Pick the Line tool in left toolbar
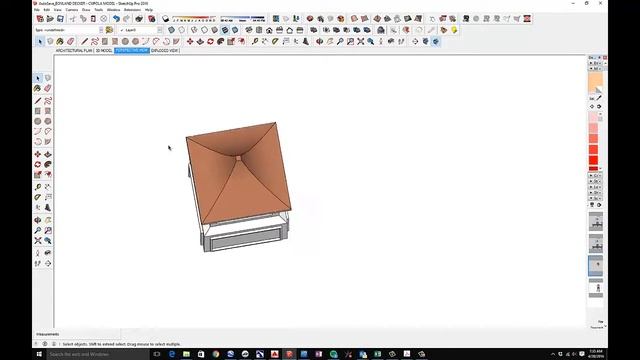The height and width of the screenshot is (360, 640). (38, 100)
